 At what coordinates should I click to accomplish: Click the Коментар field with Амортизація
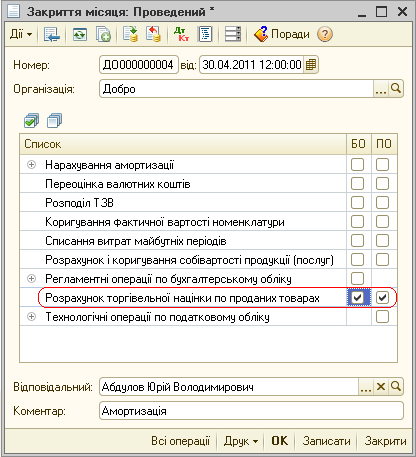pyautogui.click(x=251, y=411)
